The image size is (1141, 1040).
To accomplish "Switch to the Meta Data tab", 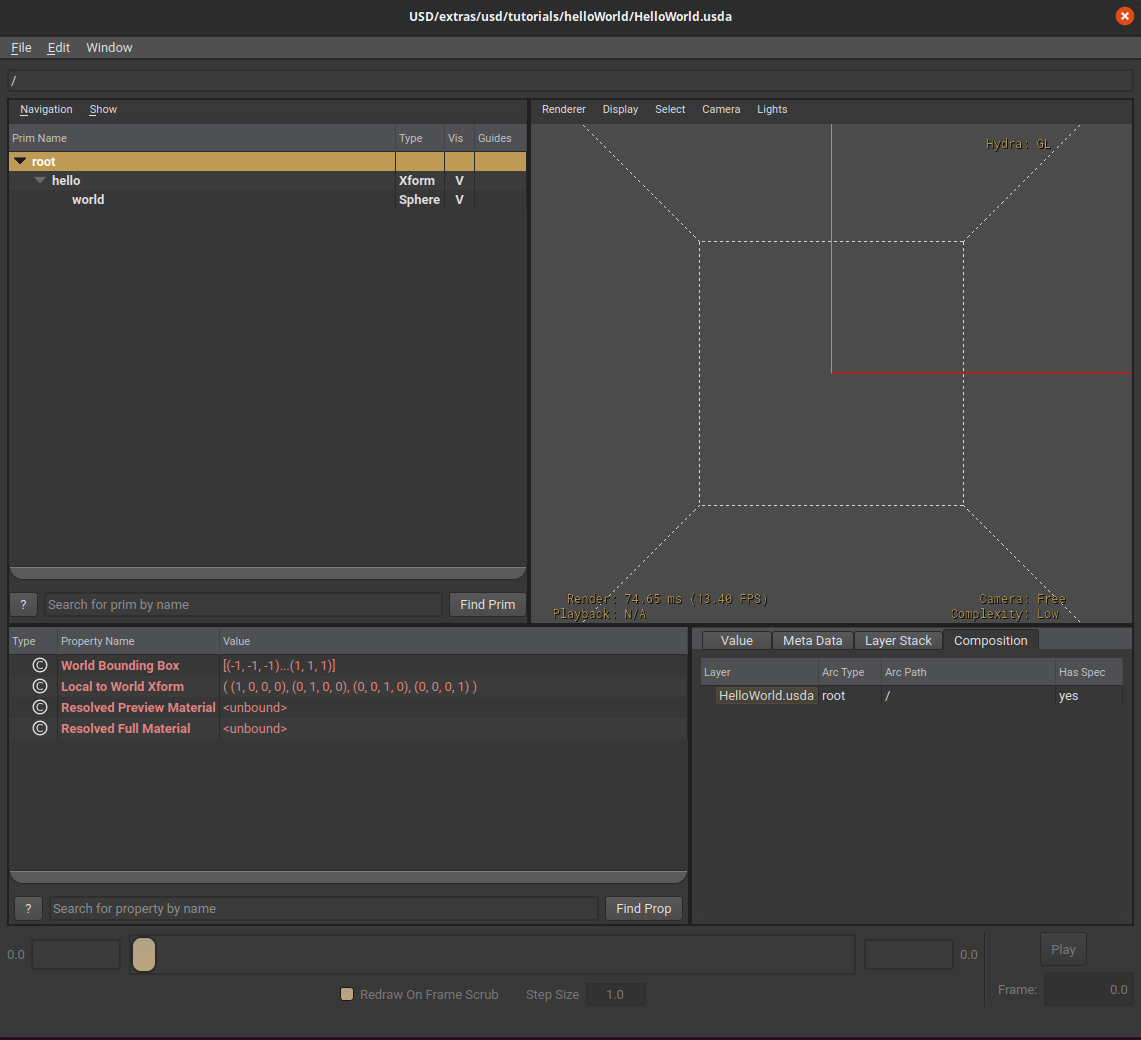I will [x=812, y=640].
